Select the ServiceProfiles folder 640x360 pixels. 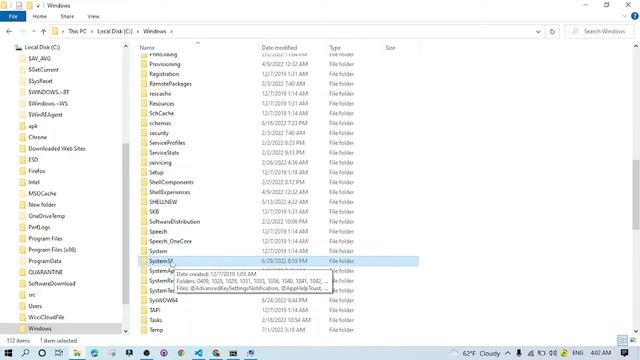[167, 143]
